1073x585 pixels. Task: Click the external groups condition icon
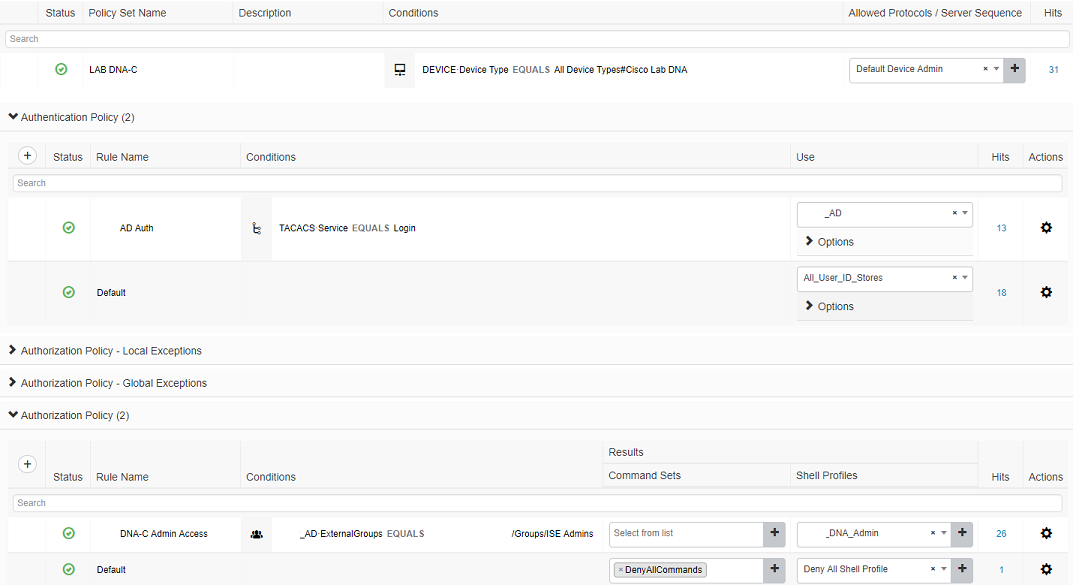pyautogui.click(x=257, y=534)
